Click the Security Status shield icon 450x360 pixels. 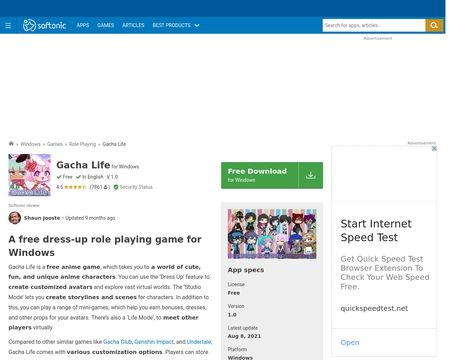pos(116,187)
